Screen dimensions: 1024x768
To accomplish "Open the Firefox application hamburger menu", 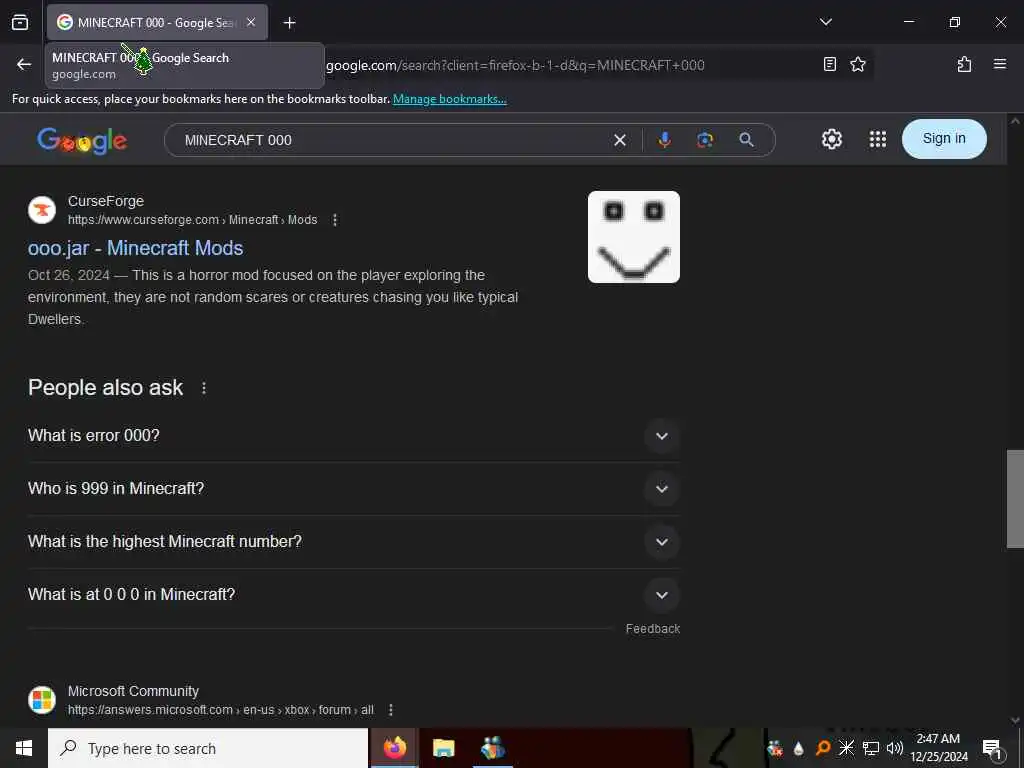I will [x=999, y=64].
